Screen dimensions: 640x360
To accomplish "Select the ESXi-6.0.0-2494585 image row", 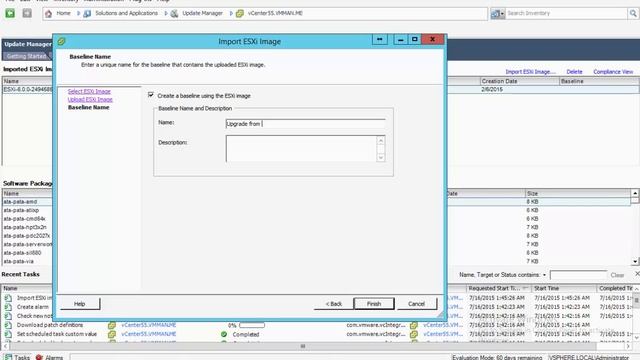I will pyautogui.click(x=27, y=89).
